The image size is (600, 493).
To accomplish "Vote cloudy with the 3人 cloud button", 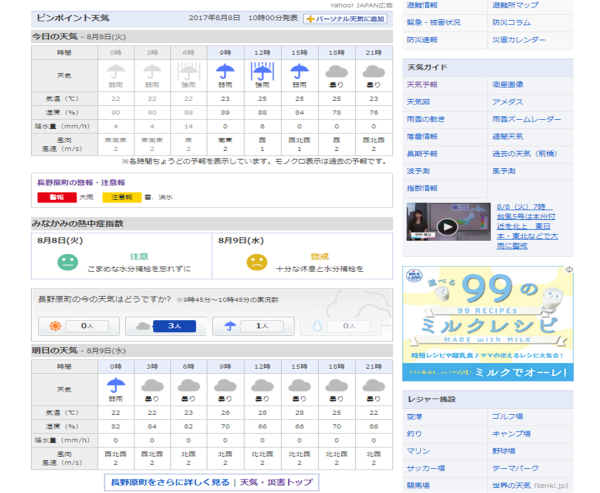I will (x=166, y=326).
